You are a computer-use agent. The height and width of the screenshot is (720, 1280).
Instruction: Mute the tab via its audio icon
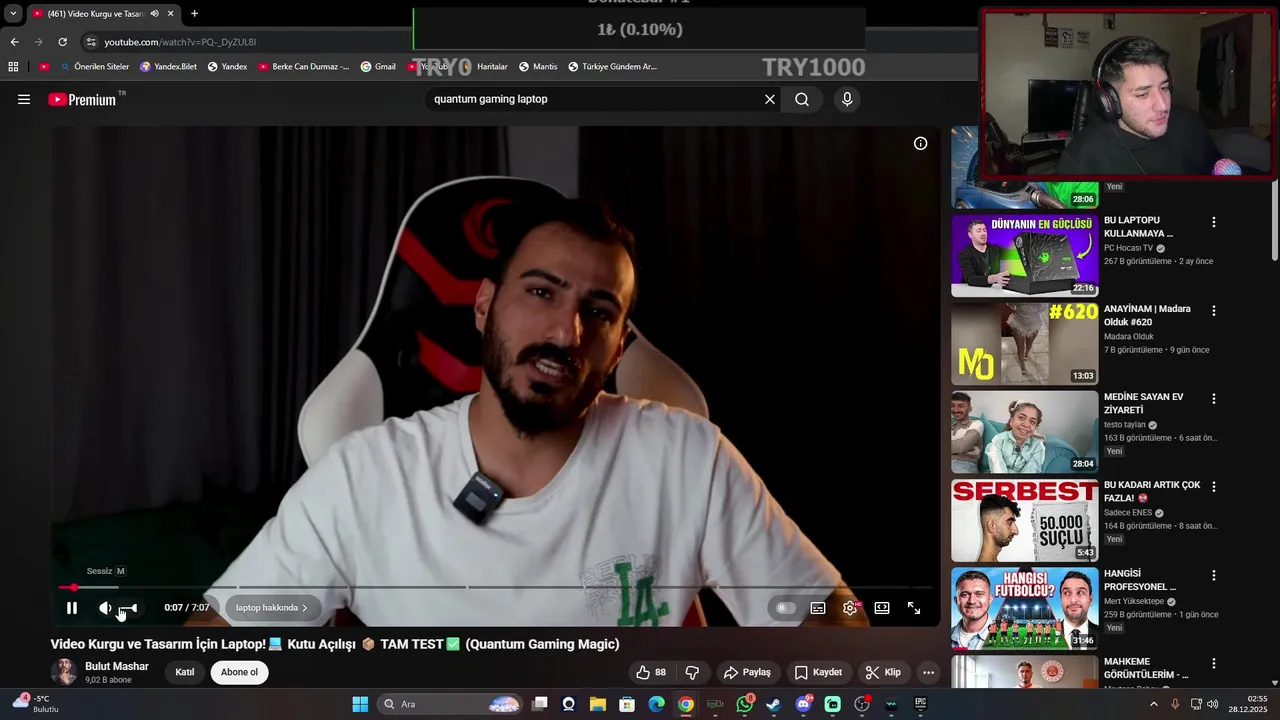pyautogui.click(x=154, y=14)
